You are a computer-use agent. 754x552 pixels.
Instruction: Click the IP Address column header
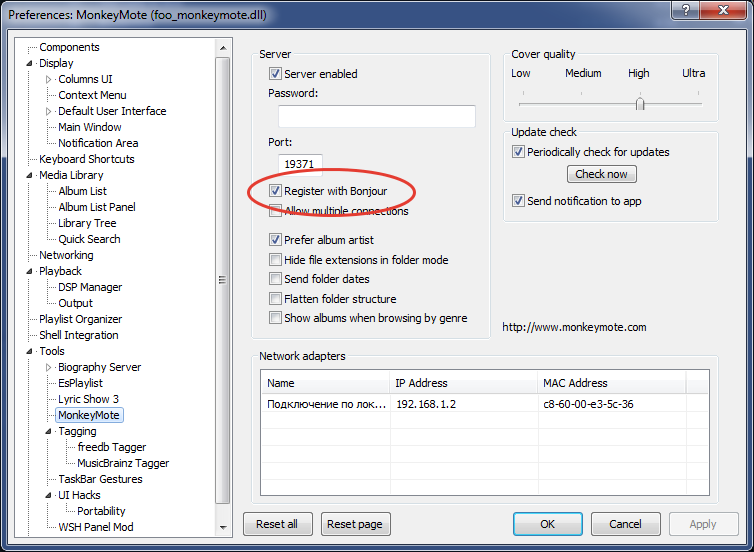click(463, 383)
